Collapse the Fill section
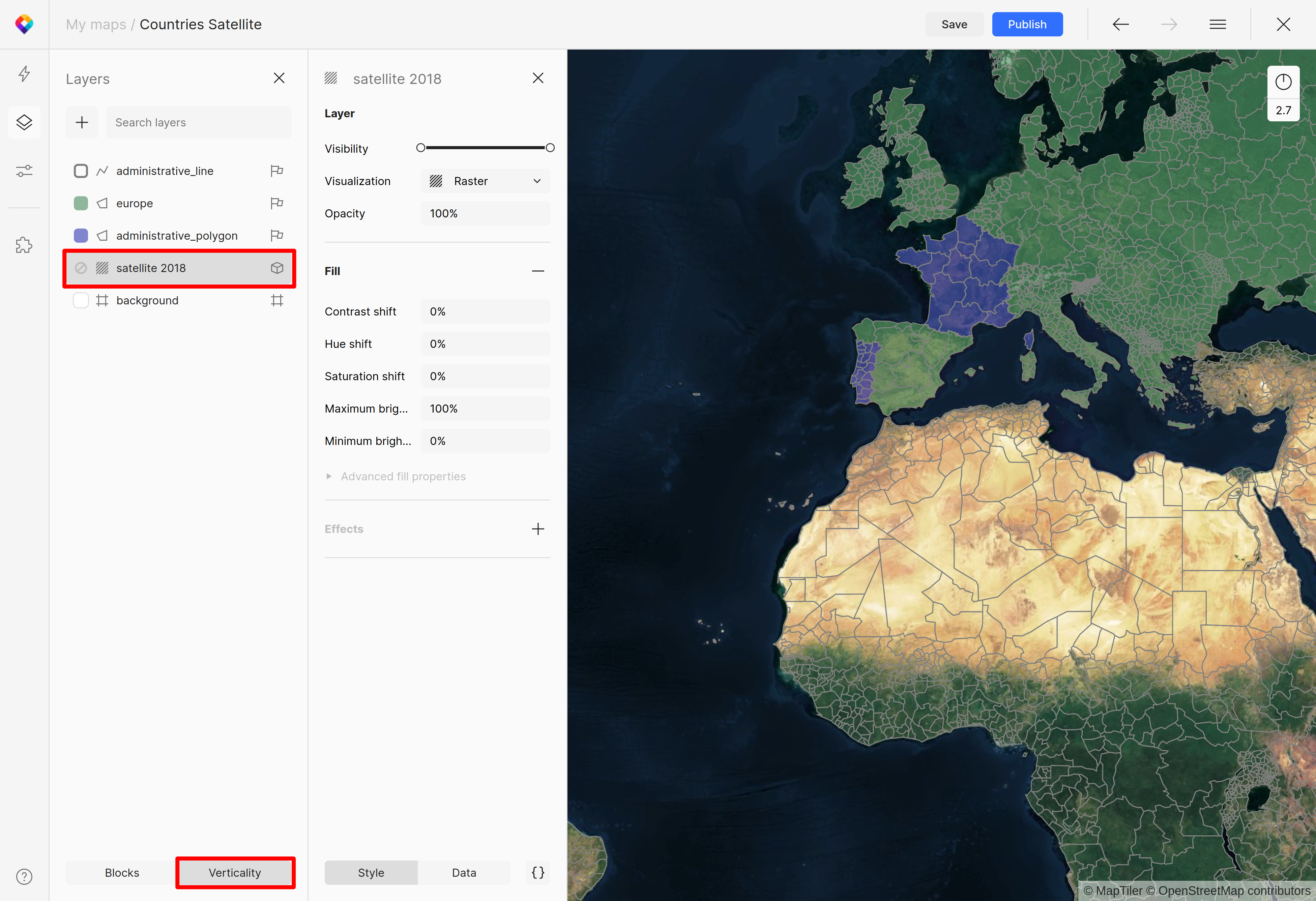The image size is (1316, 901). (537, 271)
